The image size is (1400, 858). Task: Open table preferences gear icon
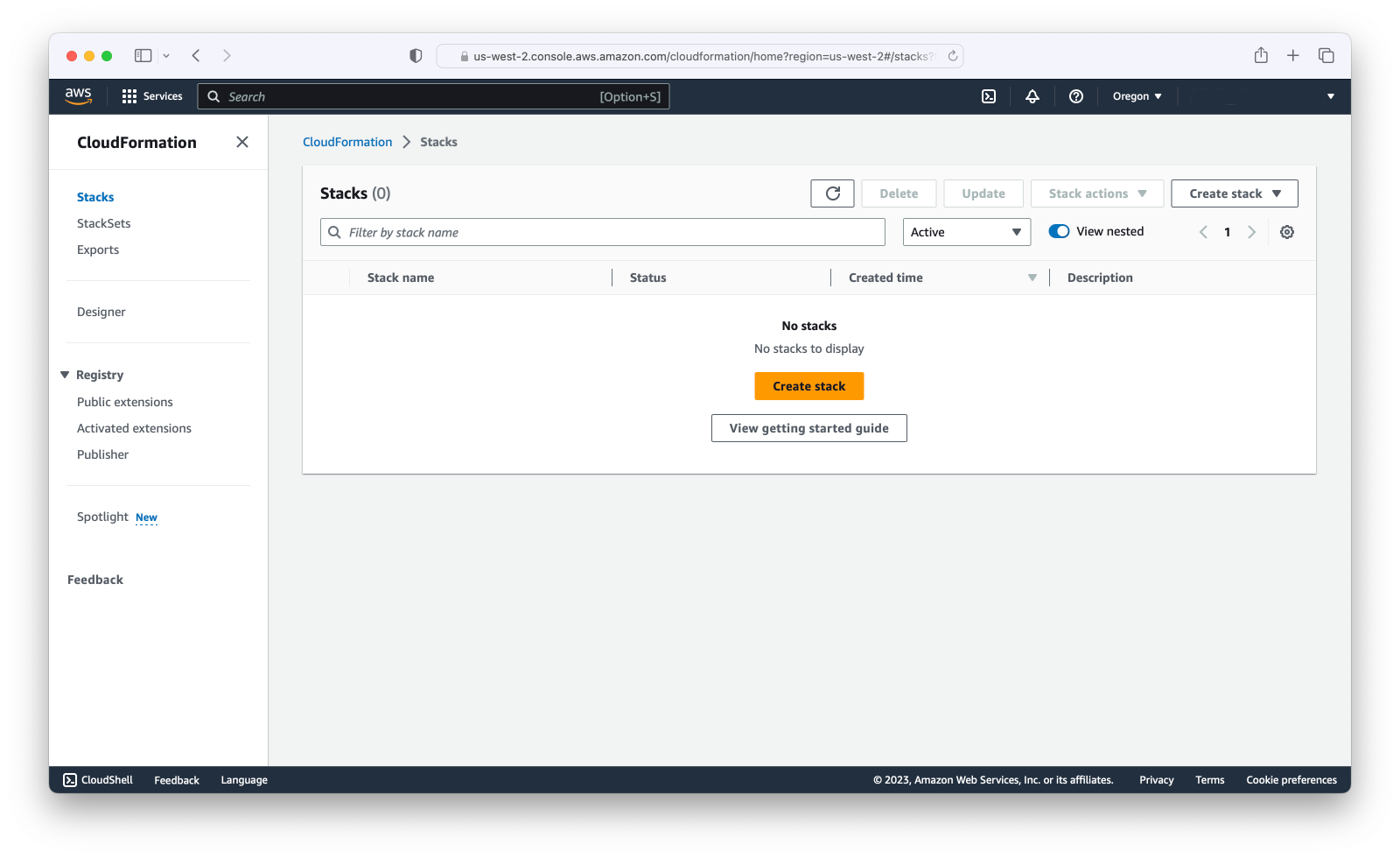click(x=1287, y=232)
